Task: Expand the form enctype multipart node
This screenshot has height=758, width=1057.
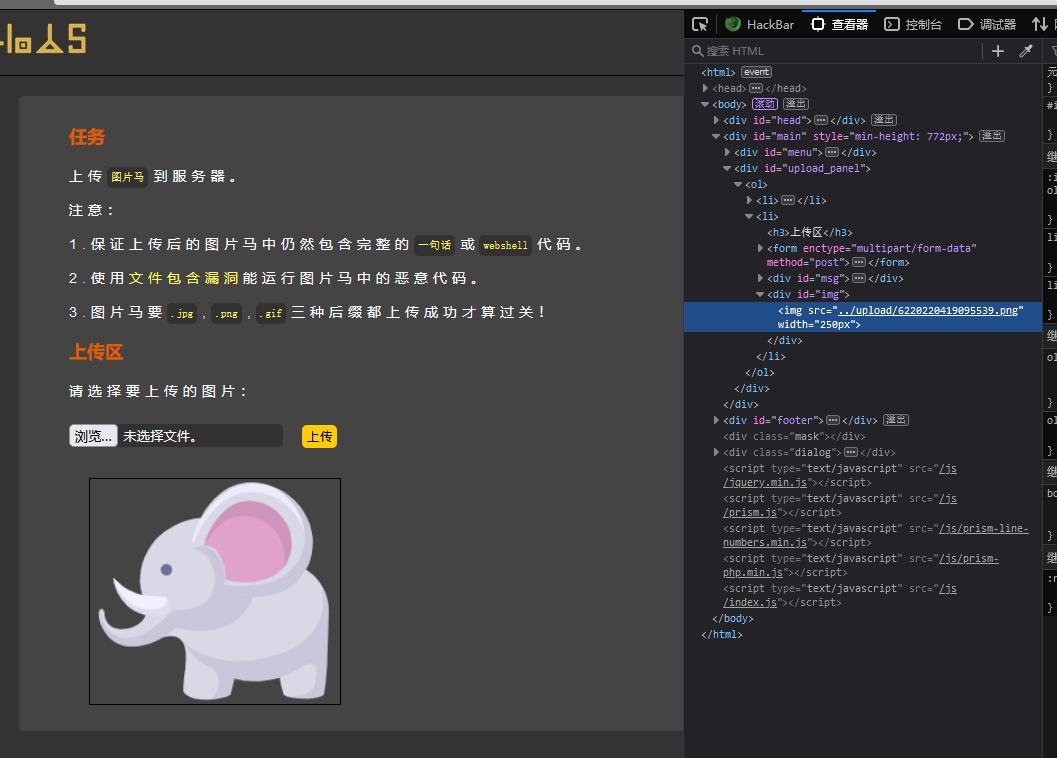Action: tap(760, 248)
